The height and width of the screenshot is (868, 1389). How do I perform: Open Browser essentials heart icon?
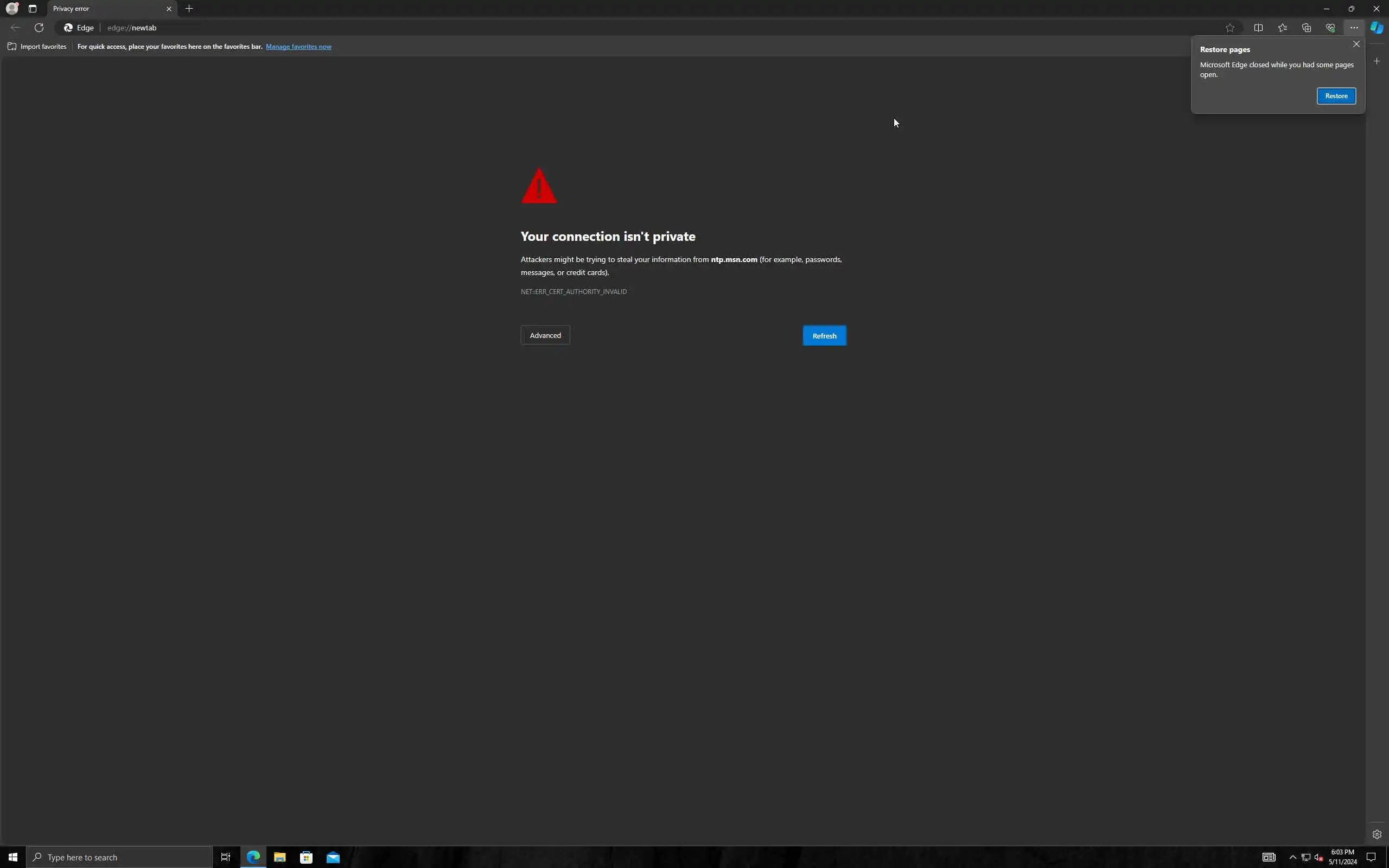(x=1330, y=28)
